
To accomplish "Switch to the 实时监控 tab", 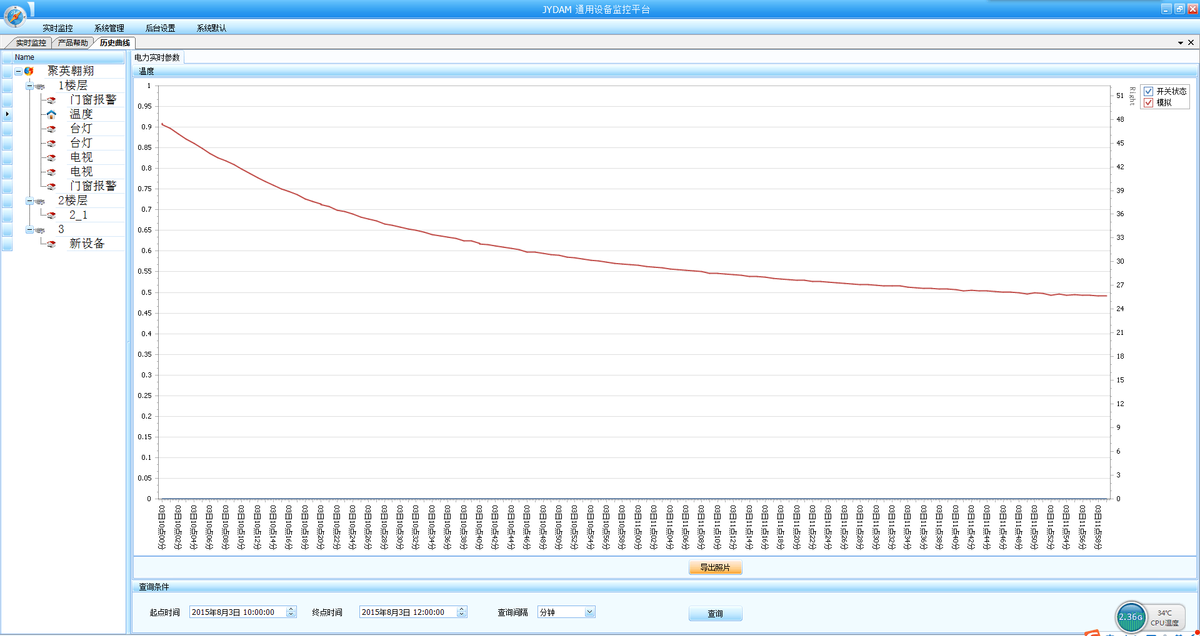I will point(30,43).
